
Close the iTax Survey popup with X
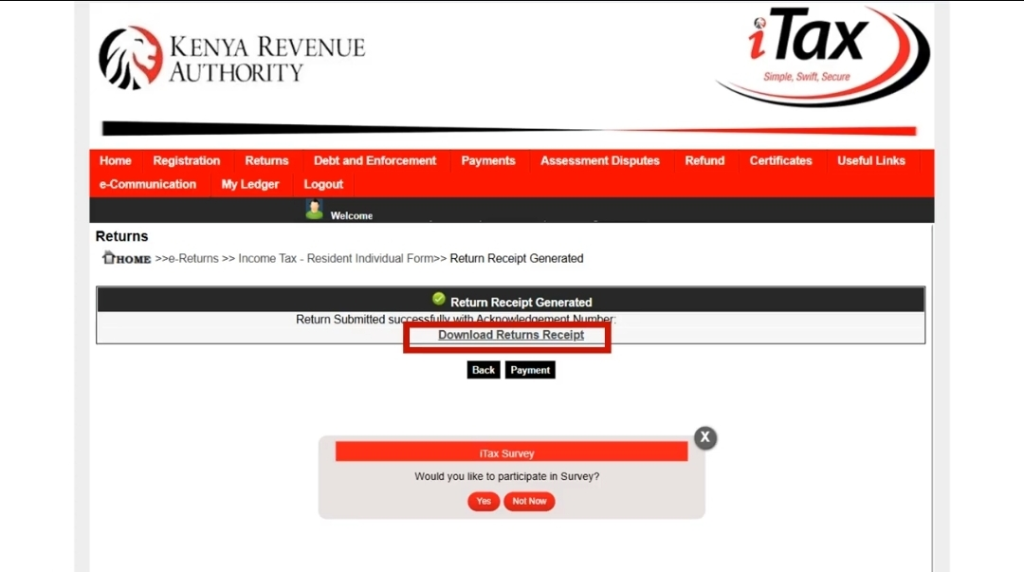pyautogui.click(x=705, y=437)
